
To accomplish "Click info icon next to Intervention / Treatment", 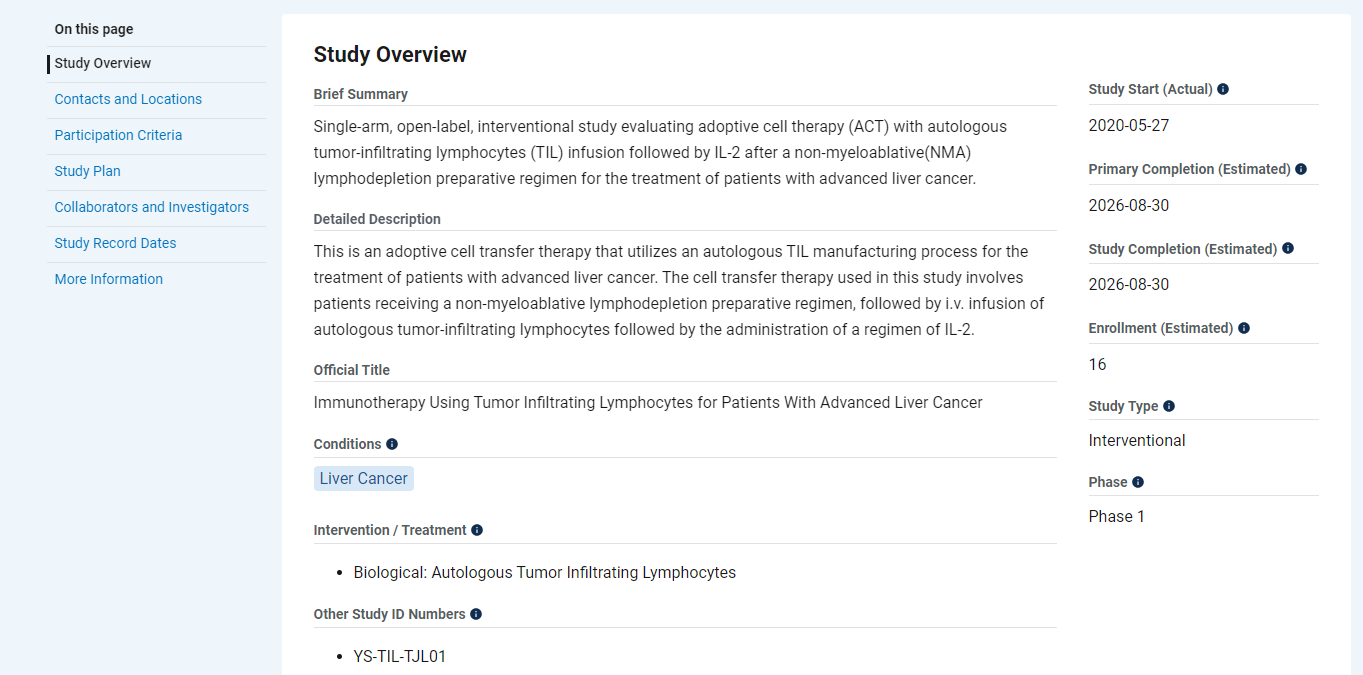I will pos(477,530).
